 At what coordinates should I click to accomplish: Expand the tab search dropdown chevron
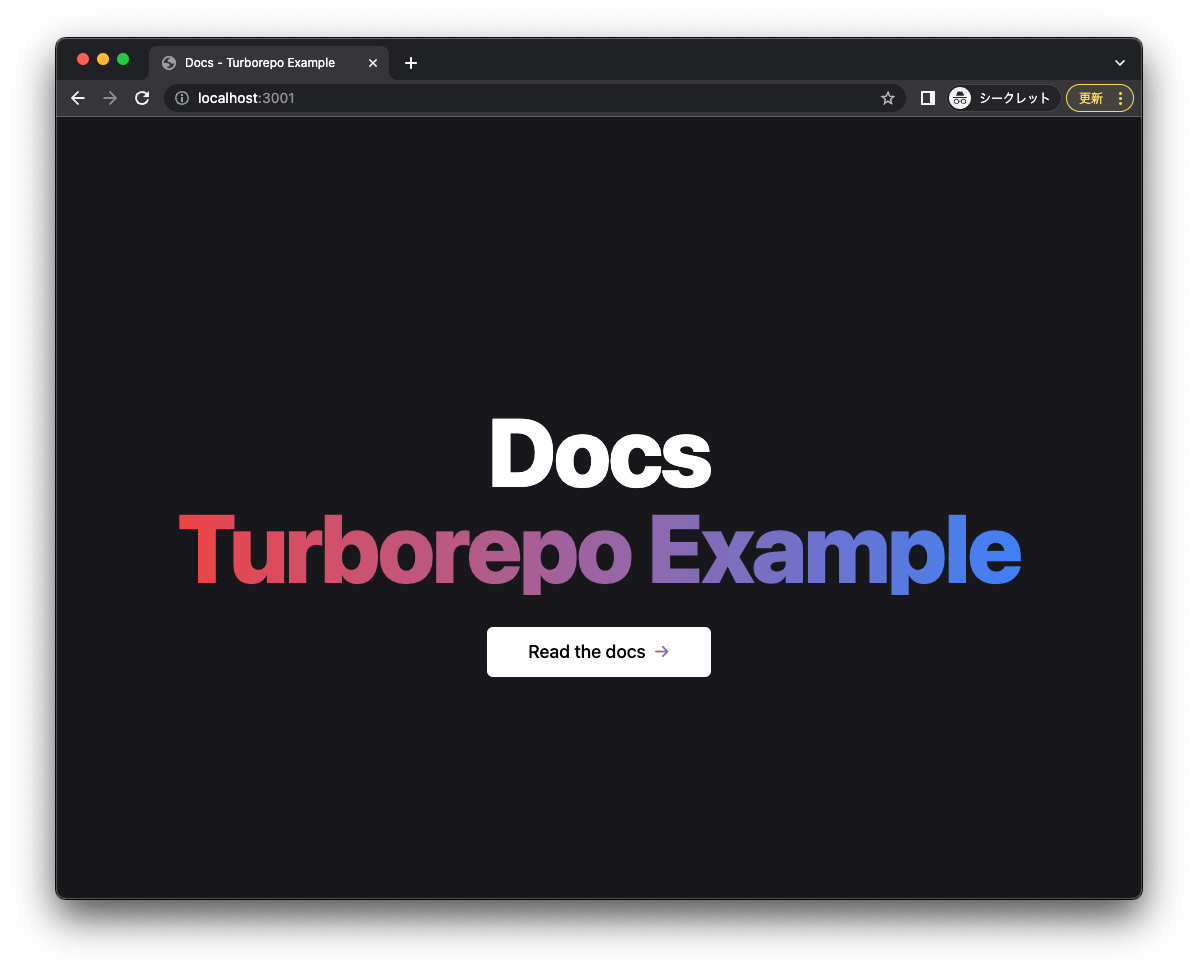pyautogui.click(x=1119, y=63)
